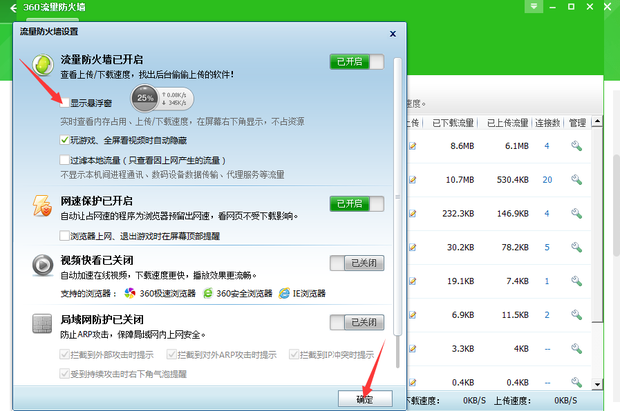Toggle the 网速保护 已开启 switch
Viewport: 620px width, 411px height.
coord(357,204)
